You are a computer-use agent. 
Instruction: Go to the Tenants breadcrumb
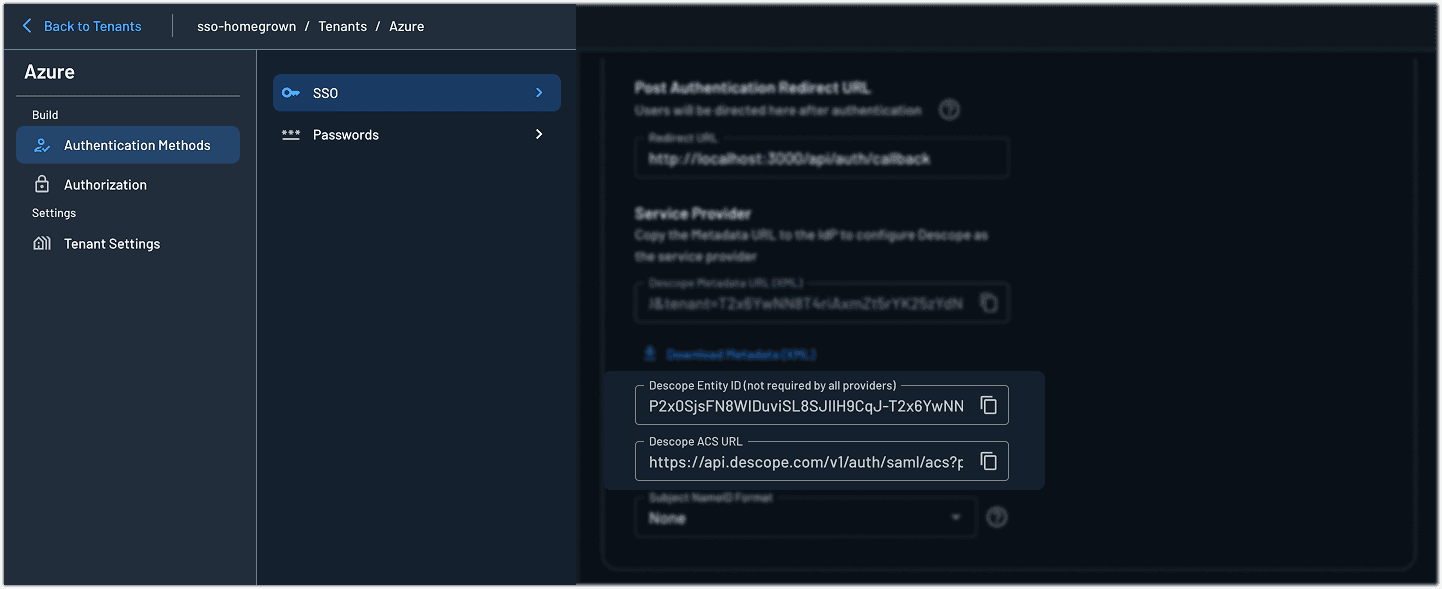point(342,26)
